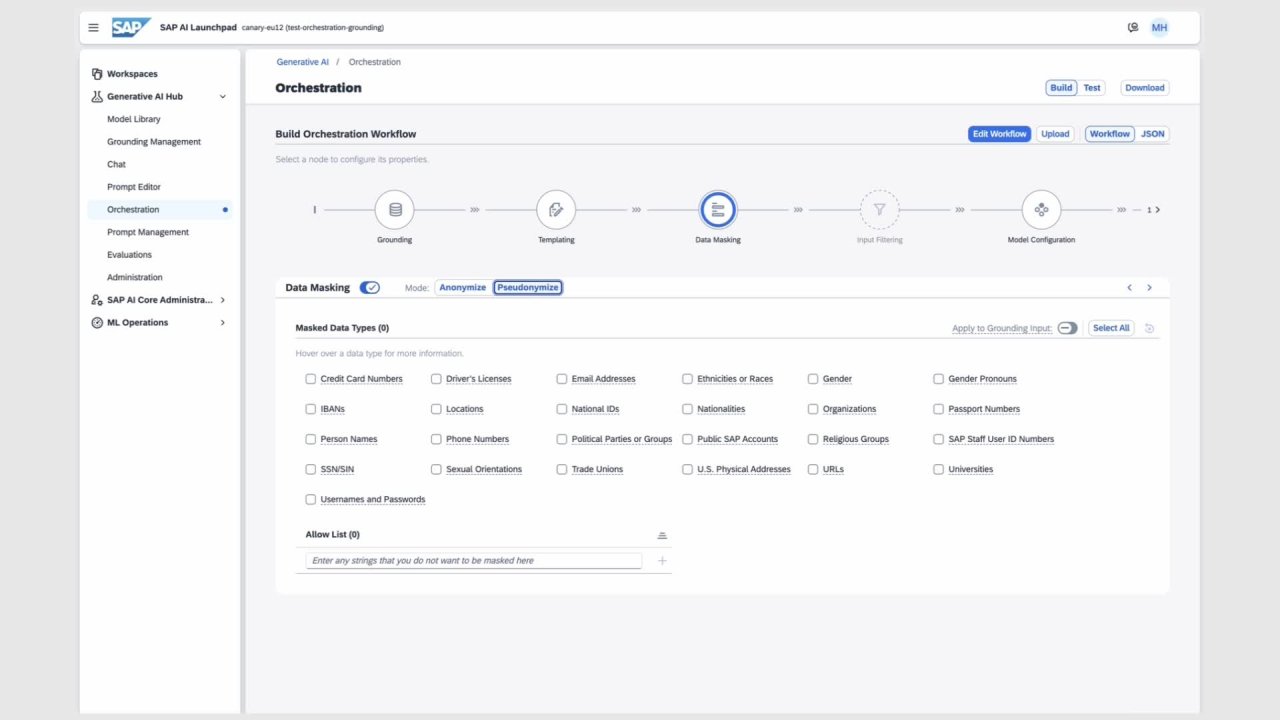Switch to the Build tab
Viewport: 1280px width, 720px height.
[x=1061, y=88]
